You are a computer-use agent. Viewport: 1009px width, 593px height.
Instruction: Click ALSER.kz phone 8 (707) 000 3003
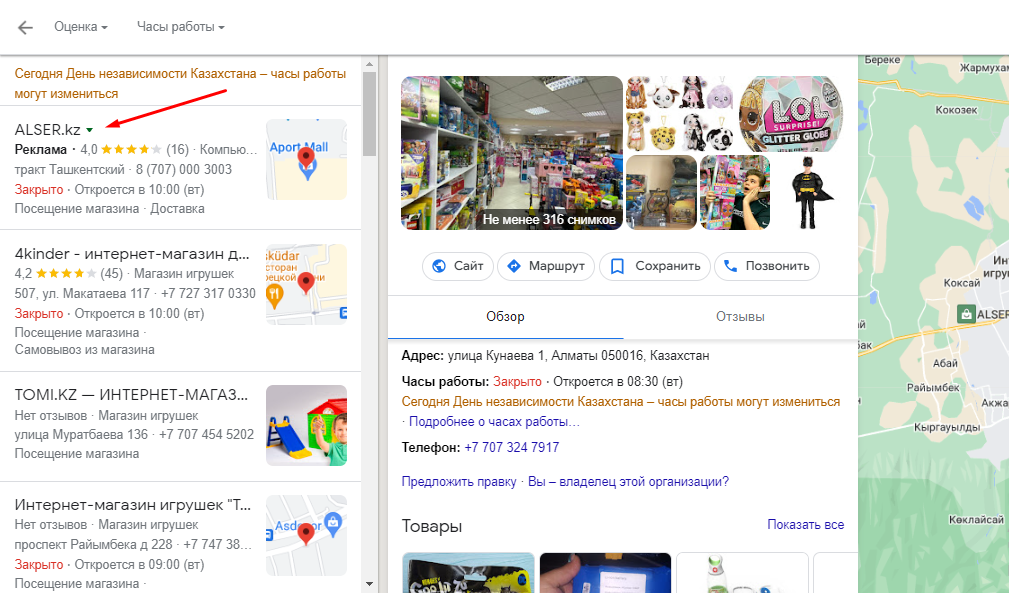[x=183, y=170]
